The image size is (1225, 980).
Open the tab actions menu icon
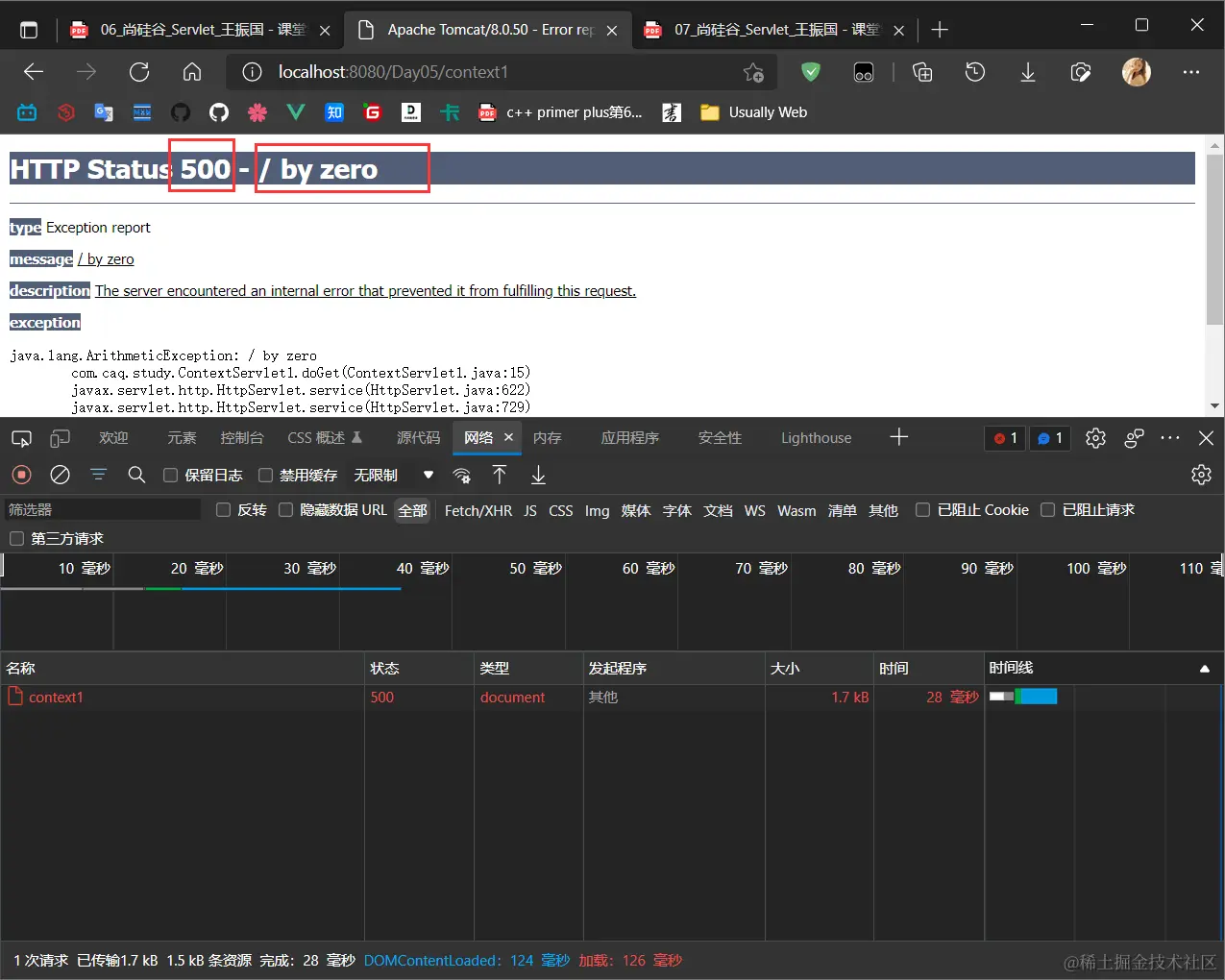click(29, 30)
